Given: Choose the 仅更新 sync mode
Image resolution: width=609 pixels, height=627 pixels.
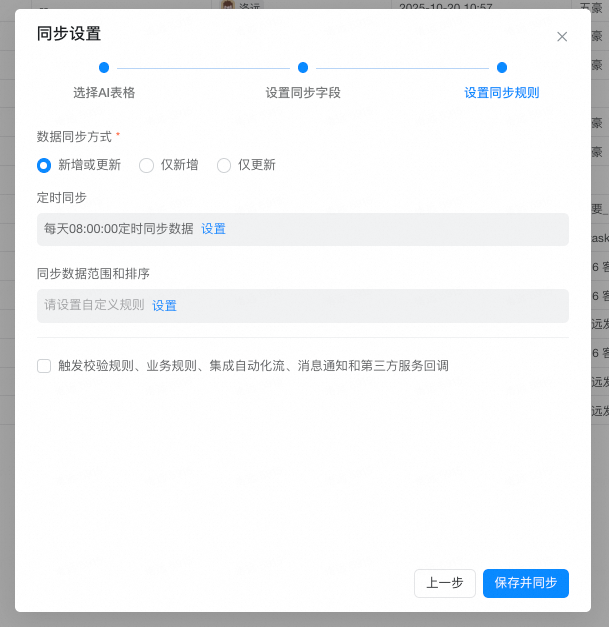Looking at the screenshot, I should (224, 165).
